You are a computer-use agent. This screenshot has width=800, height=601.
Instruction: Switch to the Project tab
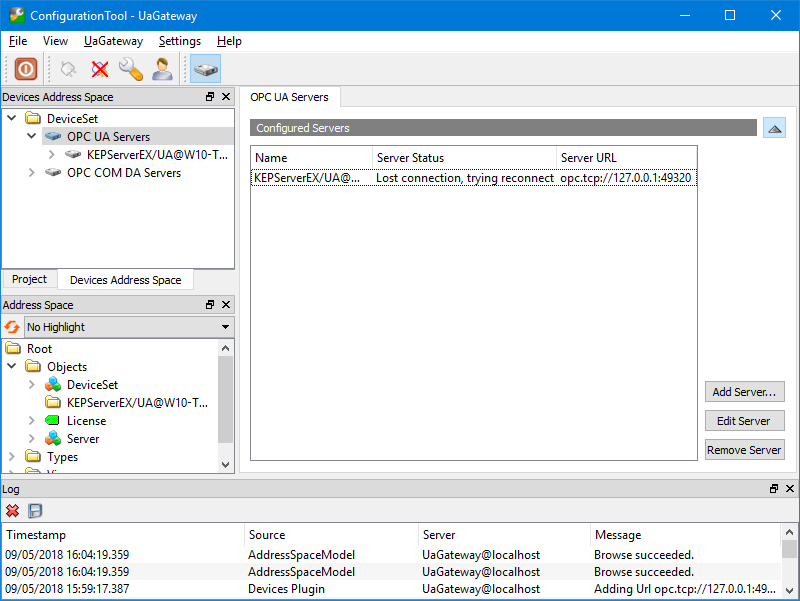tap(29, 279)
